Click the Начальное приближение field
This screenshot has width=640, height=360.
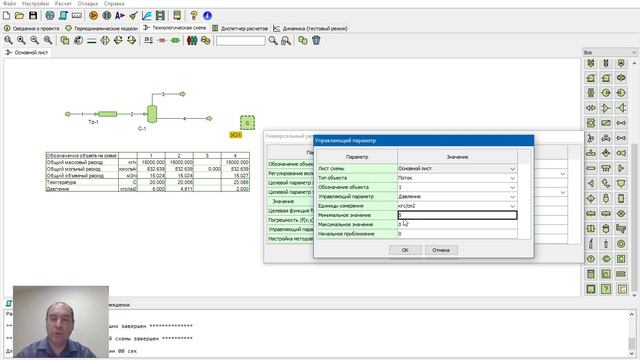click(457, 234)
